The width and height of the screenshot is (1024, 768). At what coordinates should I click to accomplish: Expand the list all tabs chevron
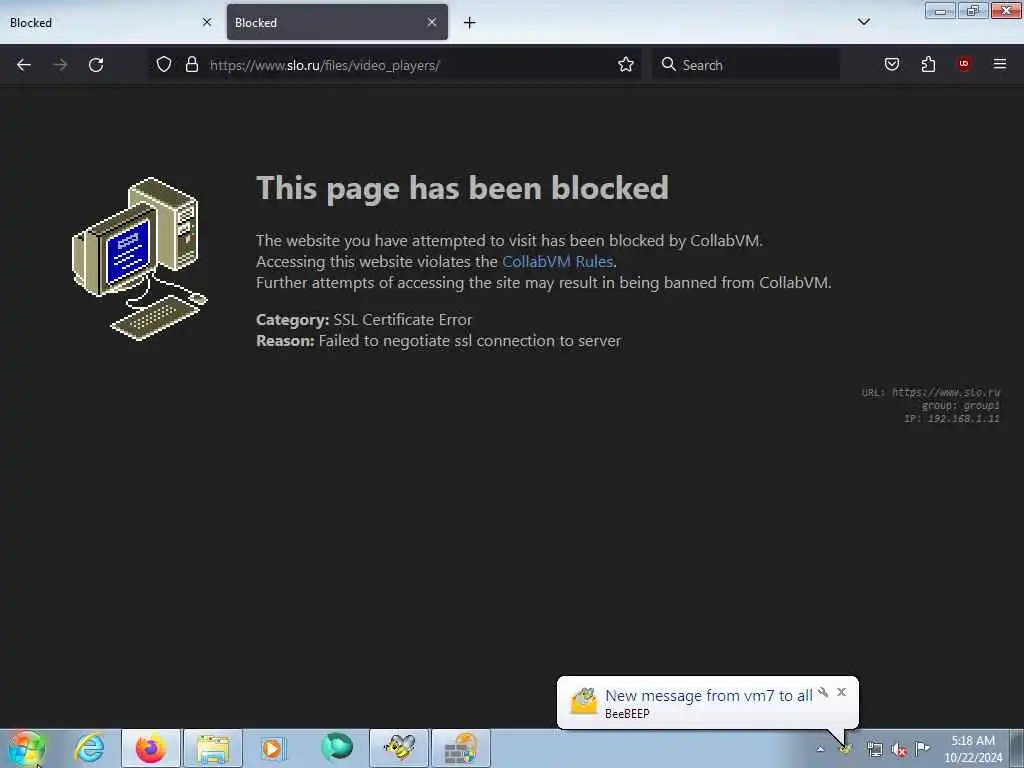point(864,22)
